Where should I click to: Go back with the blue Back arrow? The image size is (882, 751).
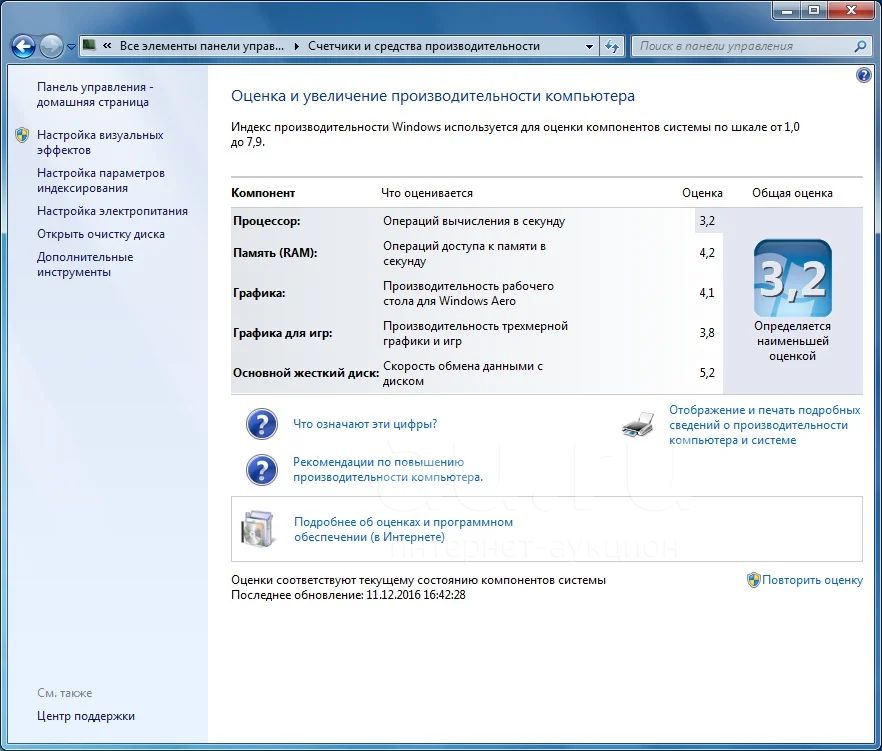point(24,46)
